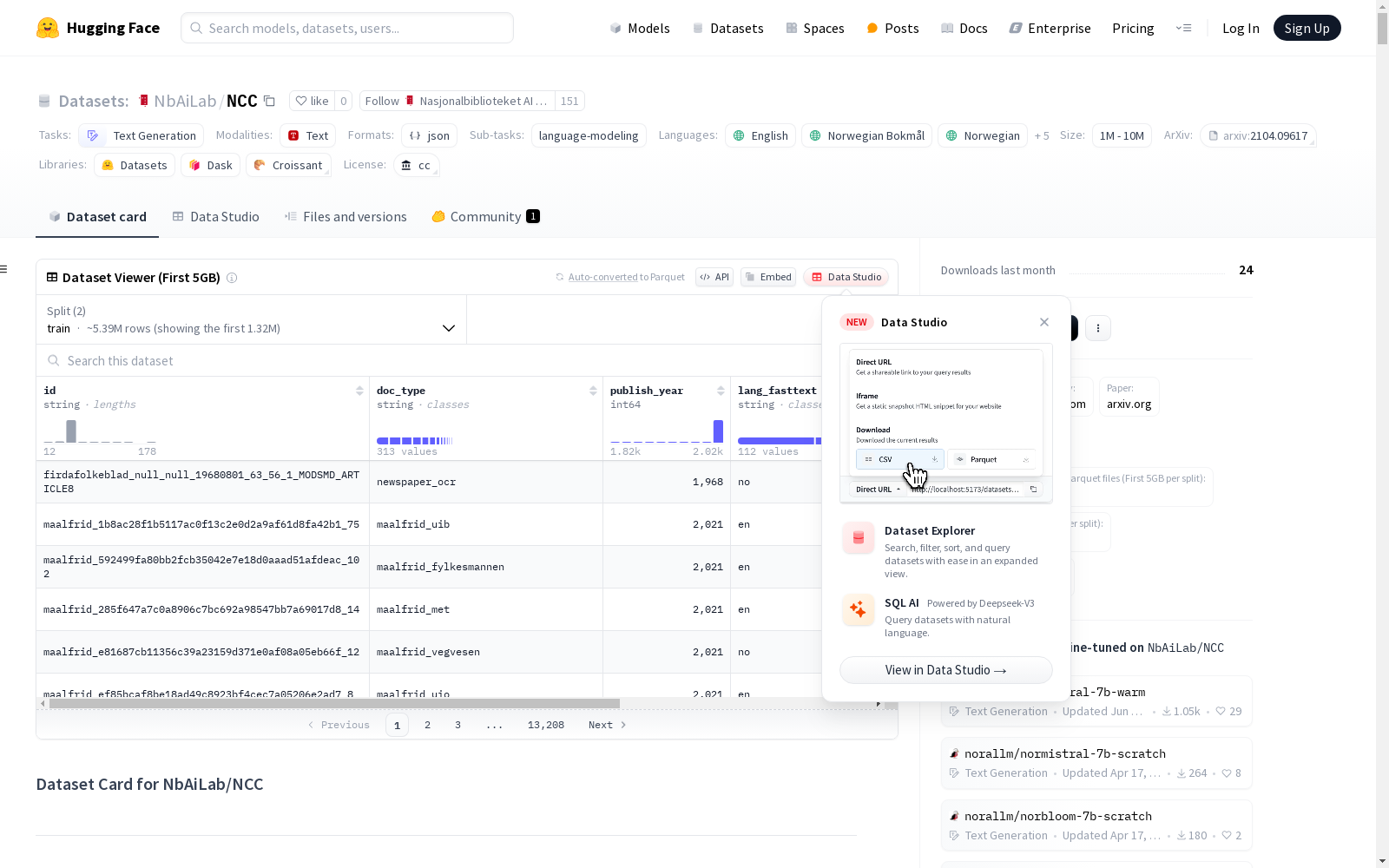Click View in Data Studio button
Screen dimensions: 1389x868
click(946, 670)
